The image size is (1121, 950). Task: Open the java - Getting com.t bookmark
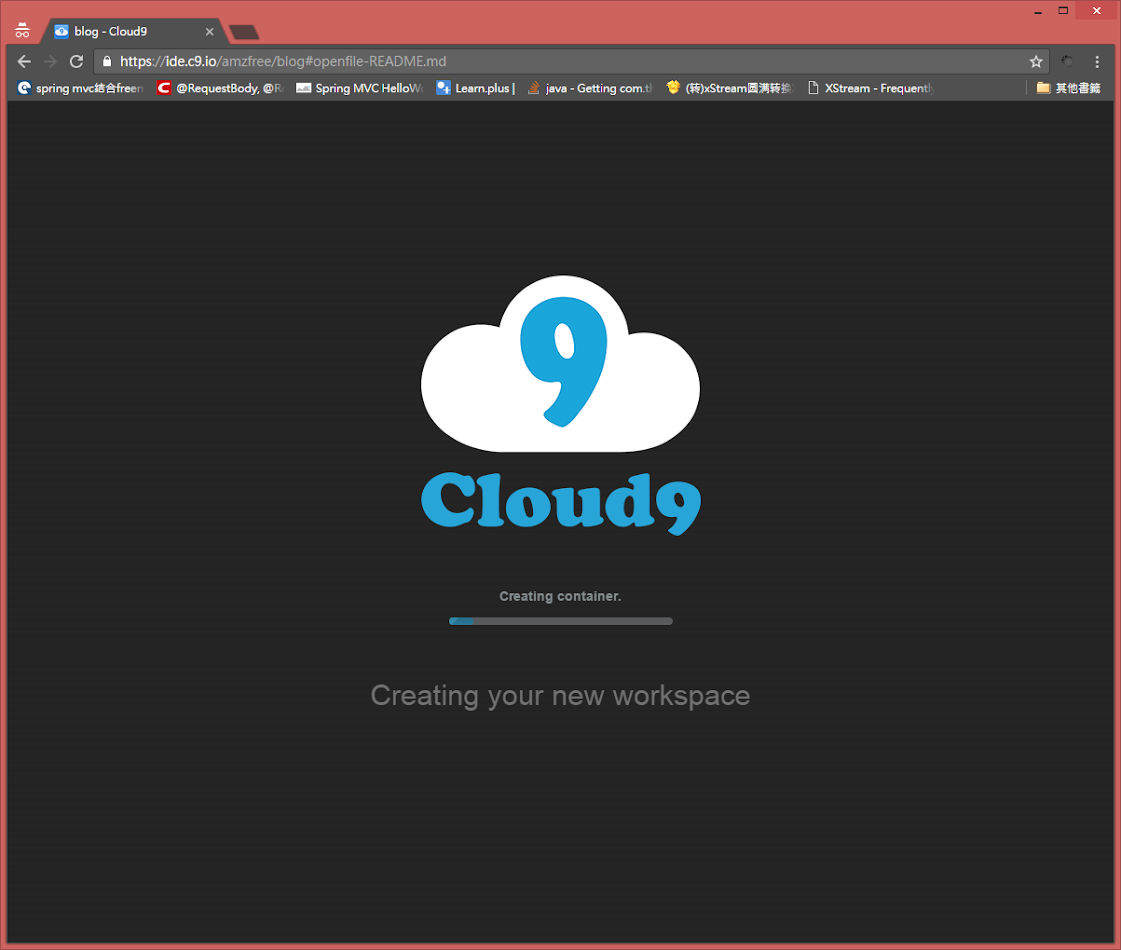pyautogui.click(x=591, y=88)
